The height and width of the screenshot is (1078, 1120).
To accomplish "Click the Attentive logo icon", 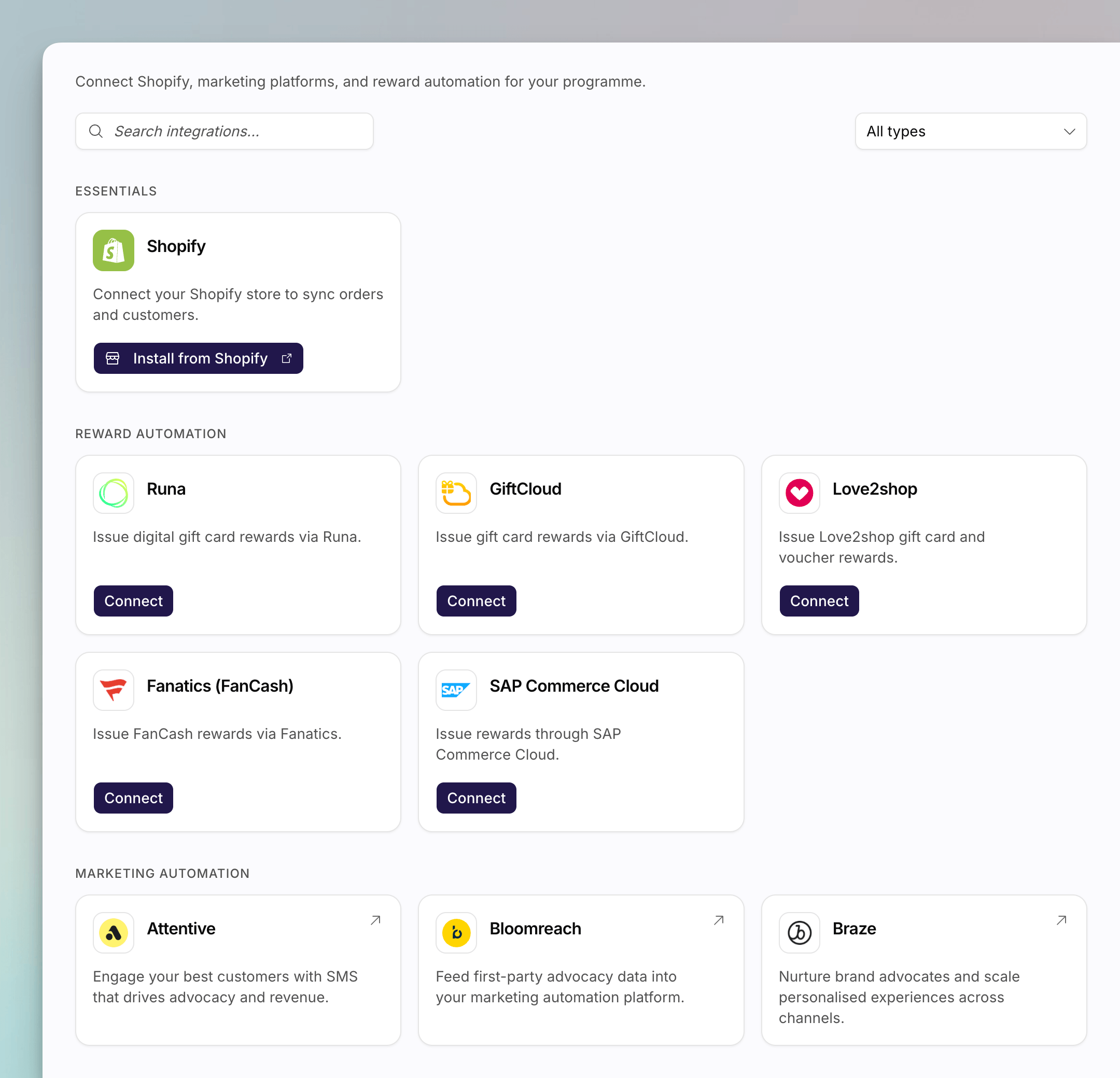I will tap(113, 932).
